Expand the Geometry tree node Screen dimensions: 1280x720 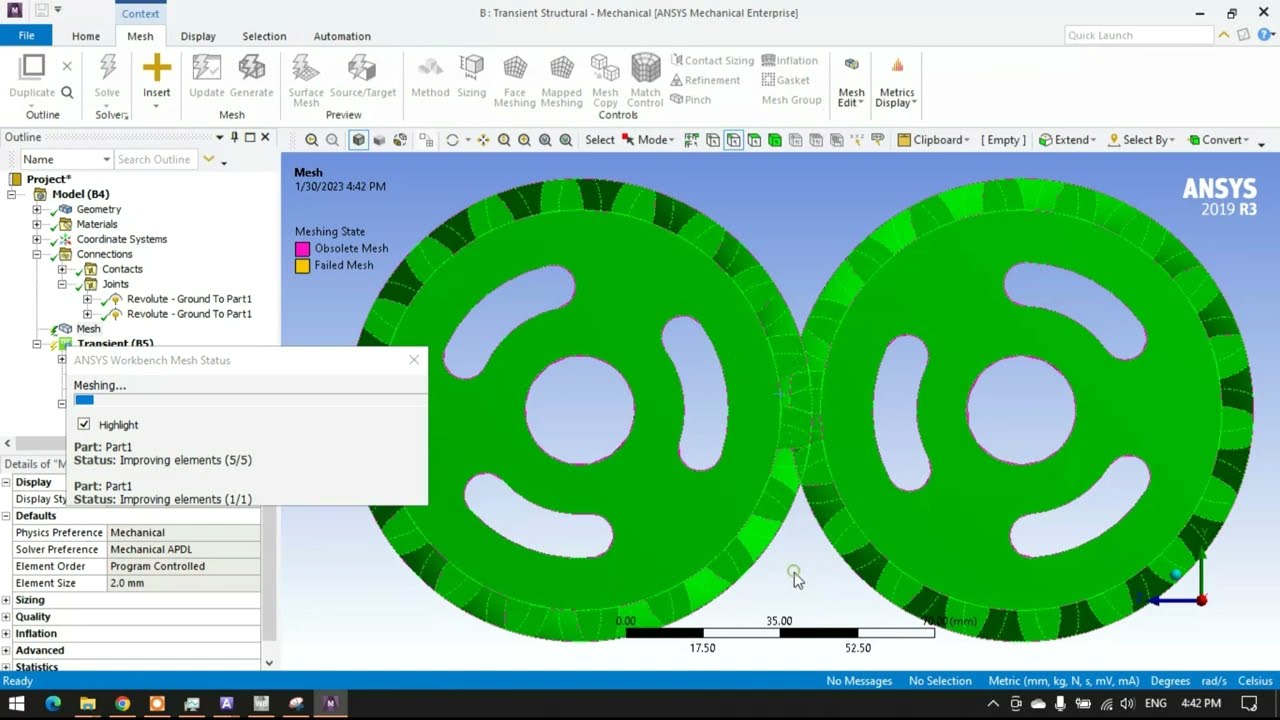37,209
